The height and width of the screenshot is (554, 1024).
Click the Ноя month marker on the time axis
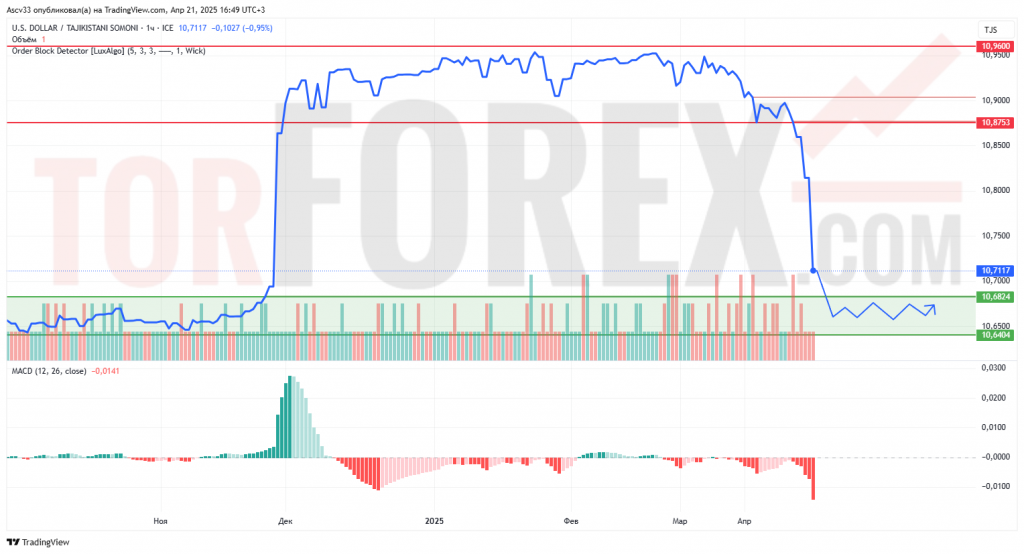coord(160,521)
